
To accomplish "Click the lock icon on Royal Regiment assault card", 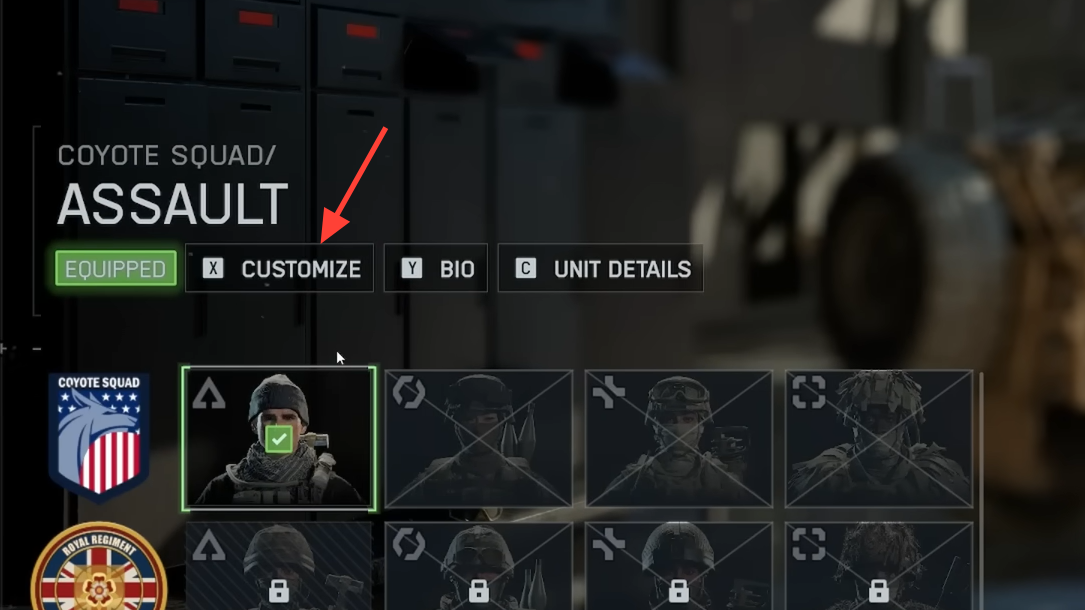I will [279, 591].
